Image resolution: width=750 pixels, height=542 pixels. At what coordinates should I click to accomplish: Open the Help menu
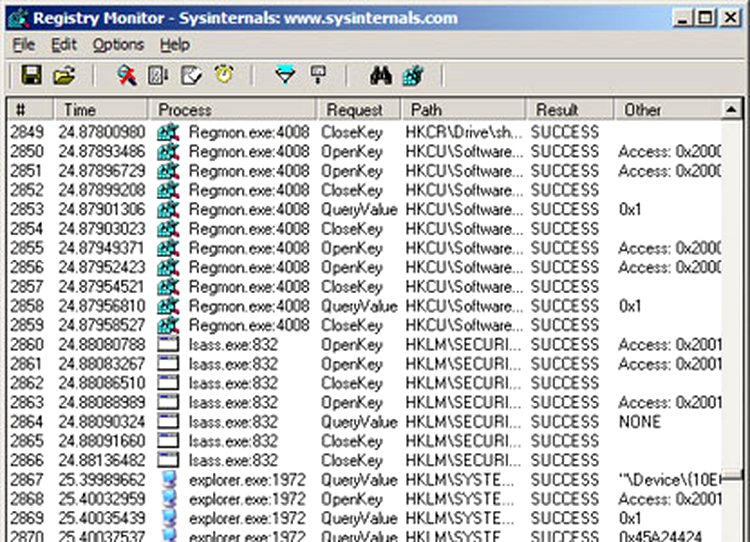click(174, 45)
